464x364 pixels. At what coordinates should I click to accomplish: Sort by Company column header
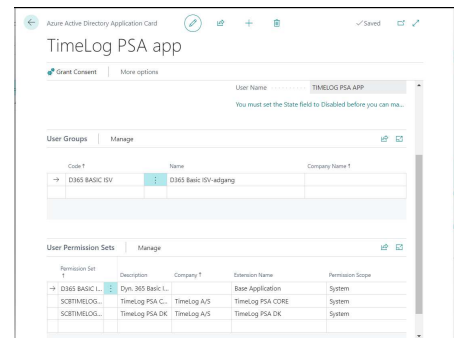click(x=188, y=275)
